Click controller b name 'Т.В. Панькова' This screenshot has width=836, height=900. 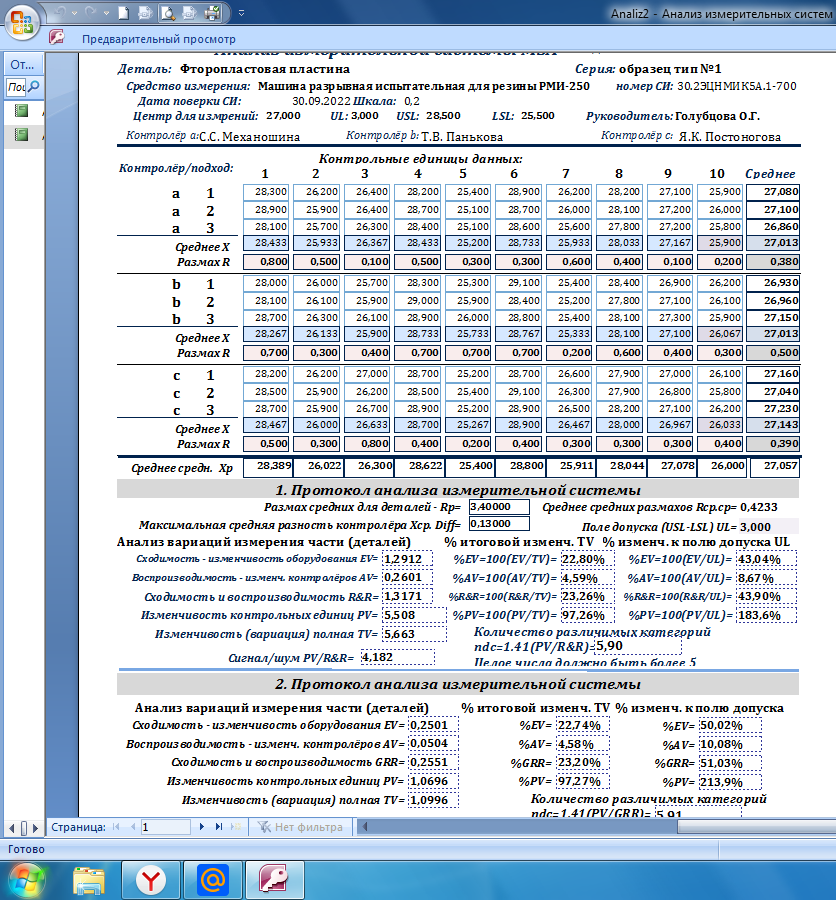[x=462, y=137]
